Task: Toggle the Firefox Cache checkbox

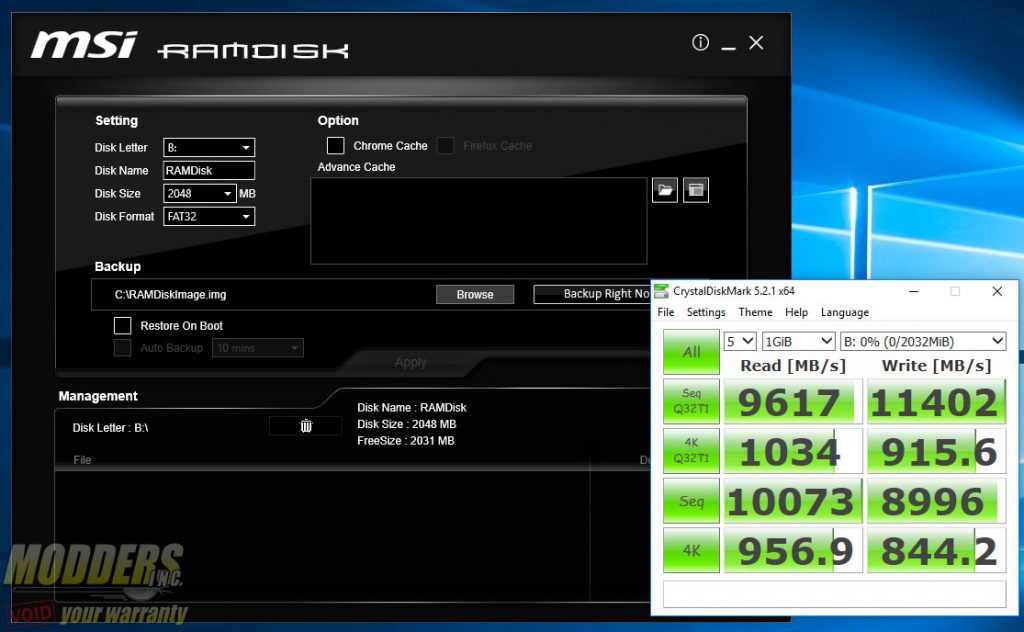Action: (x=445, y=146)
